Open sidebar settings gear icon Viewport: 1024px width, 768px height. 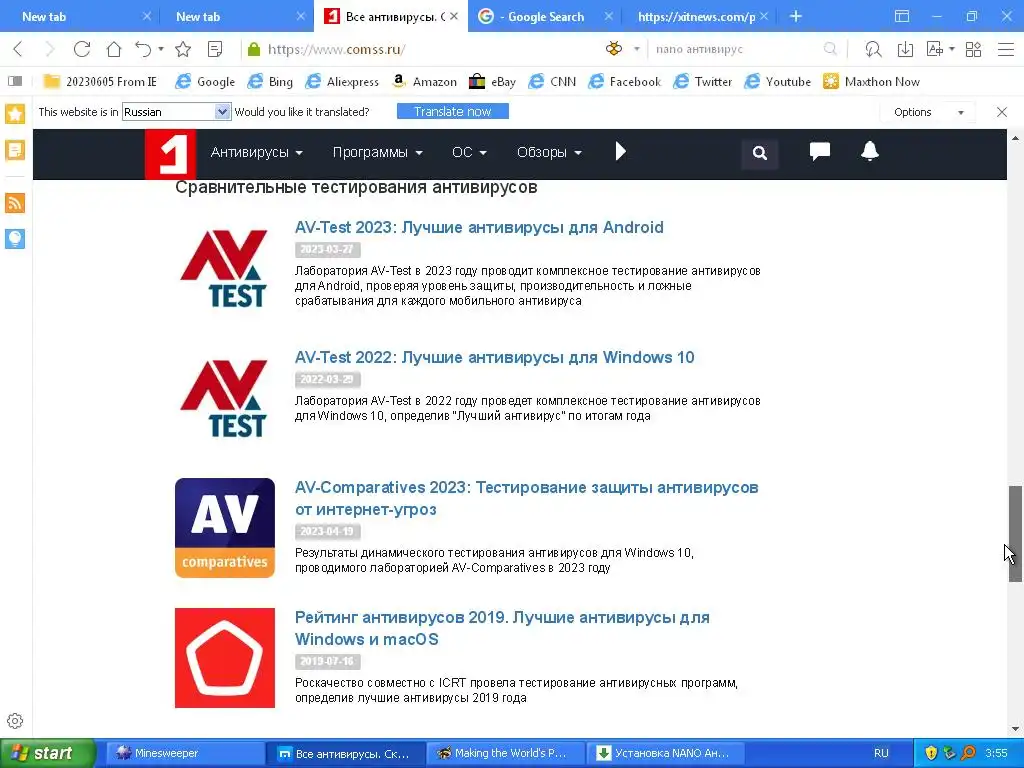(15, 721)
